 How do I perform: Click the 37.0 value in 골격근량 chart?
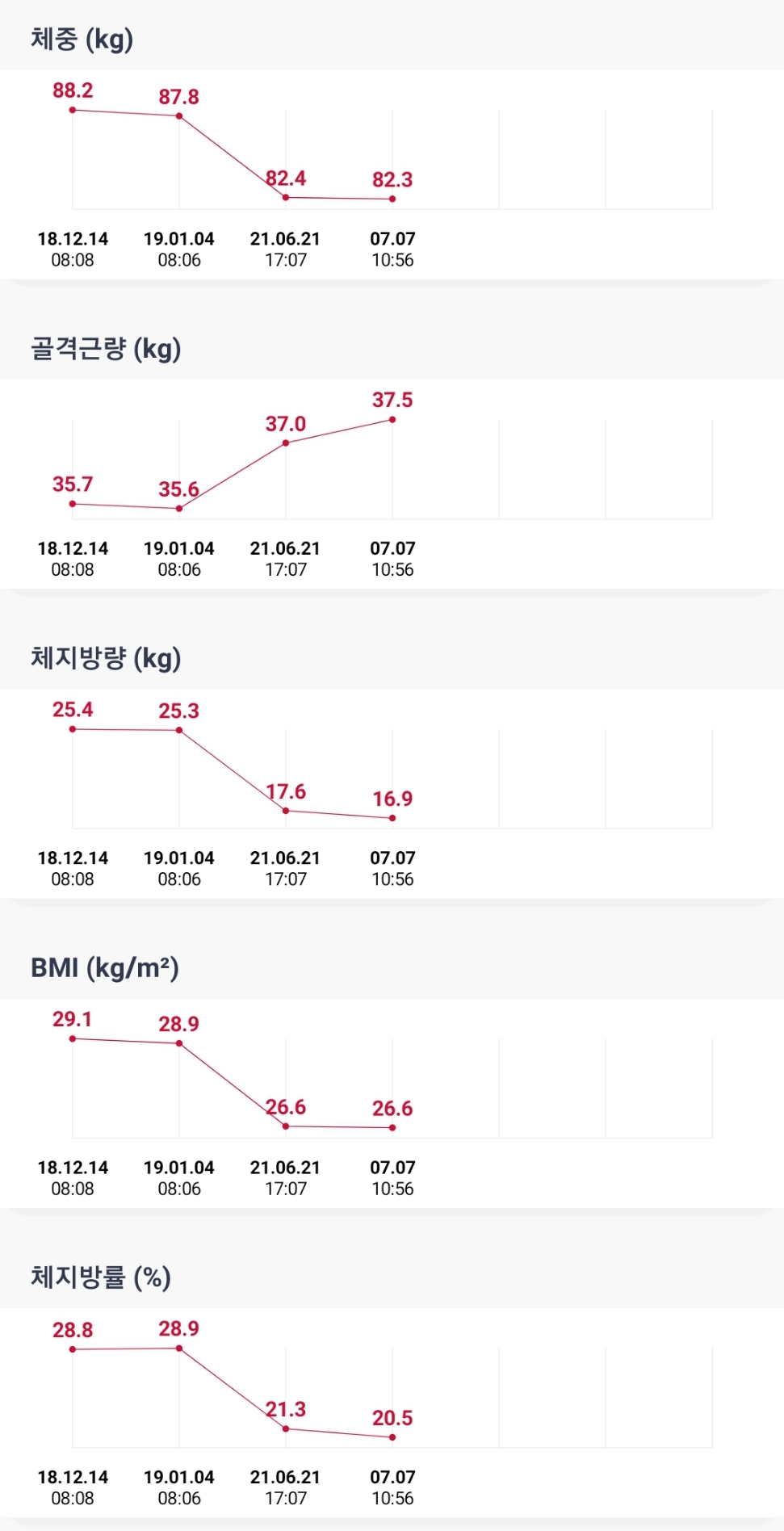tap(286, 424)
